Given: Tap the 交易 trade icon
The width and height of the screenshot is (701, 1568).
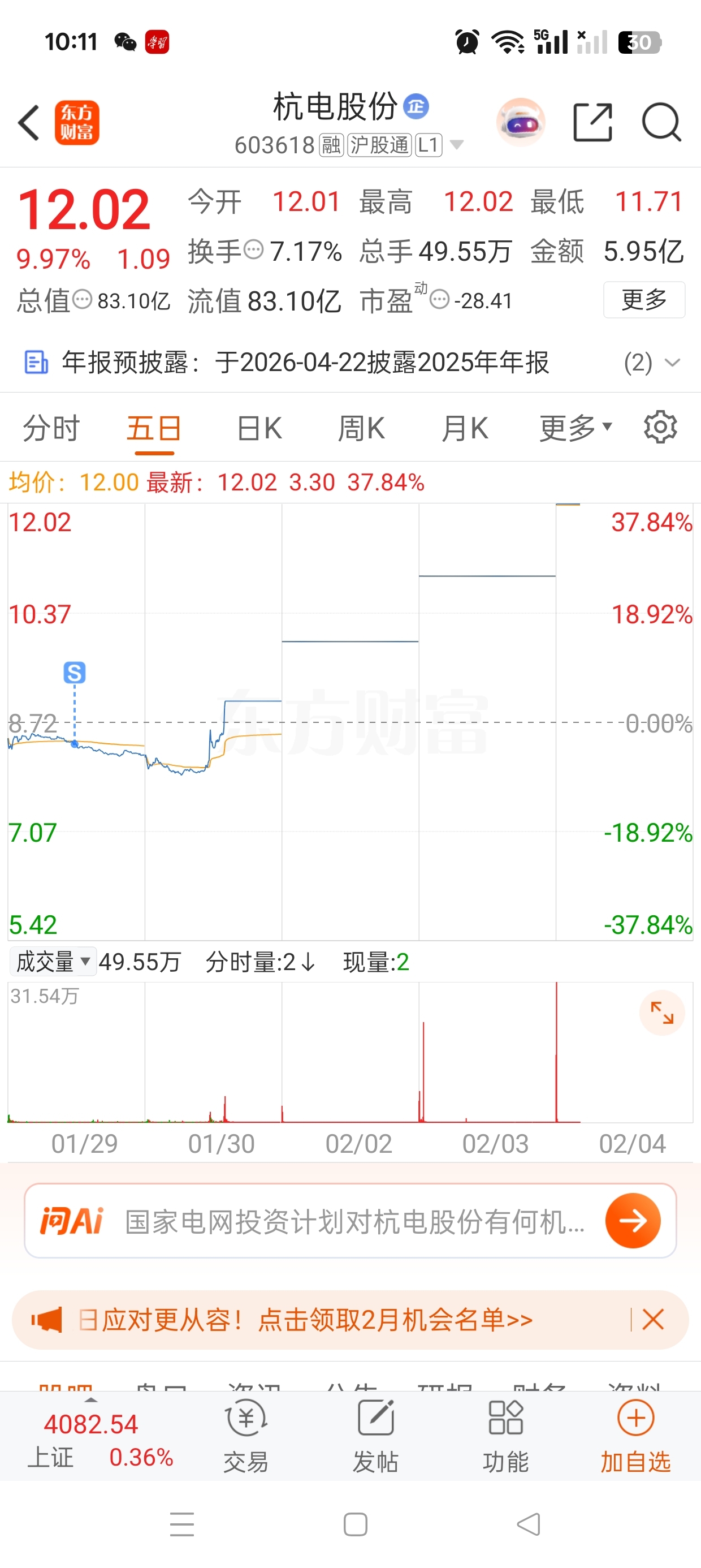Looking at the screenshot, I should pos(246,1435).
